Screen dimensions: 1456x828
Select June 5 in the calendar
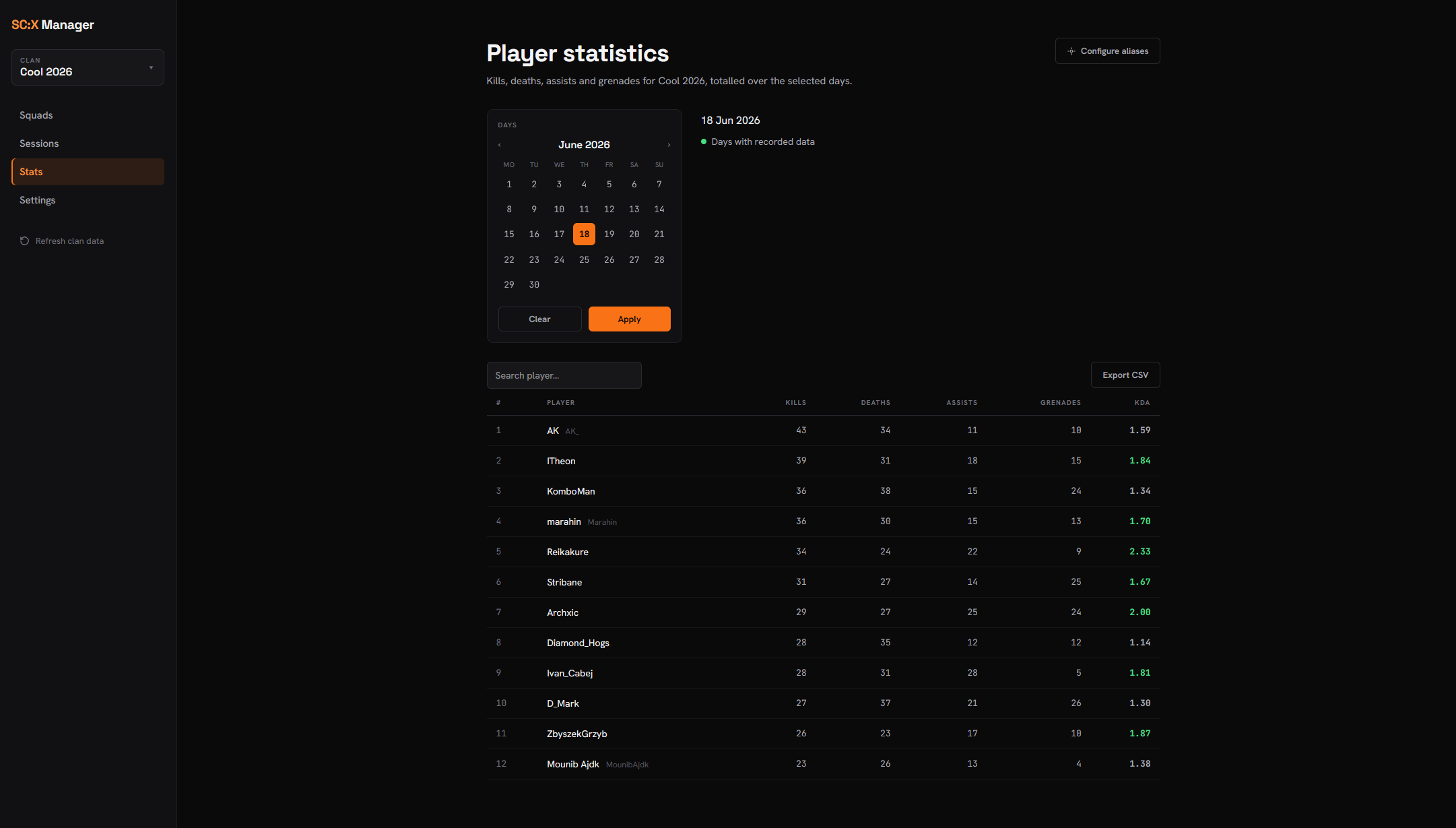point(609,185)
